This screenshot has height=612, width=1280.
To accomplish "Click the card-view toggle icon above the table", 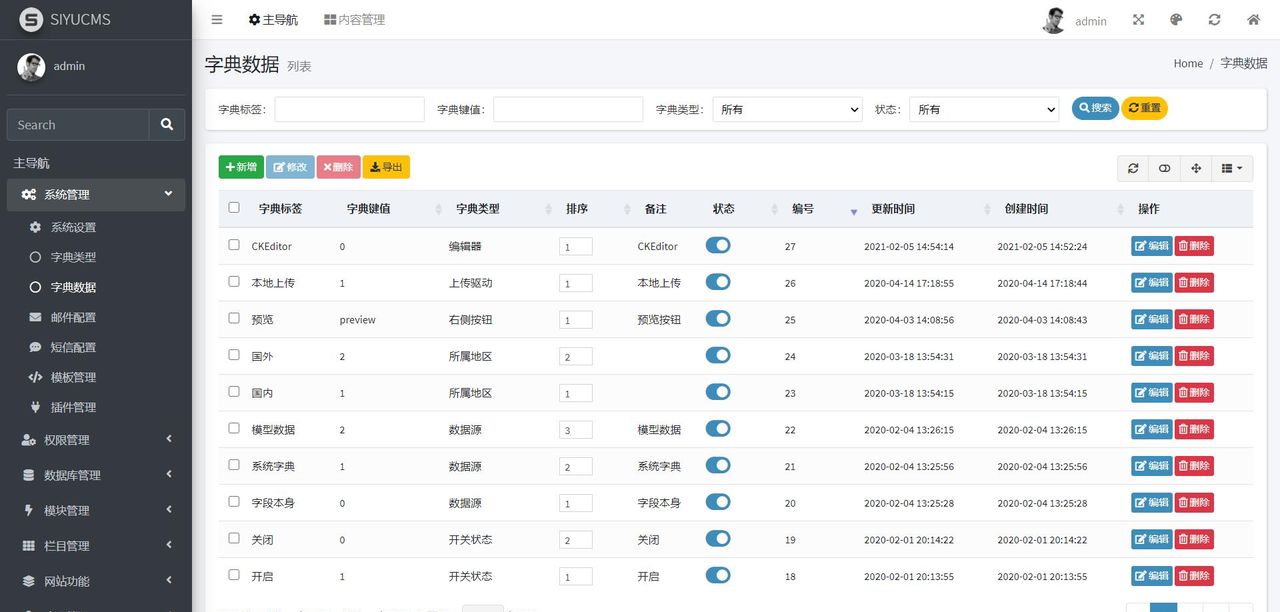I will point(1164,167).
